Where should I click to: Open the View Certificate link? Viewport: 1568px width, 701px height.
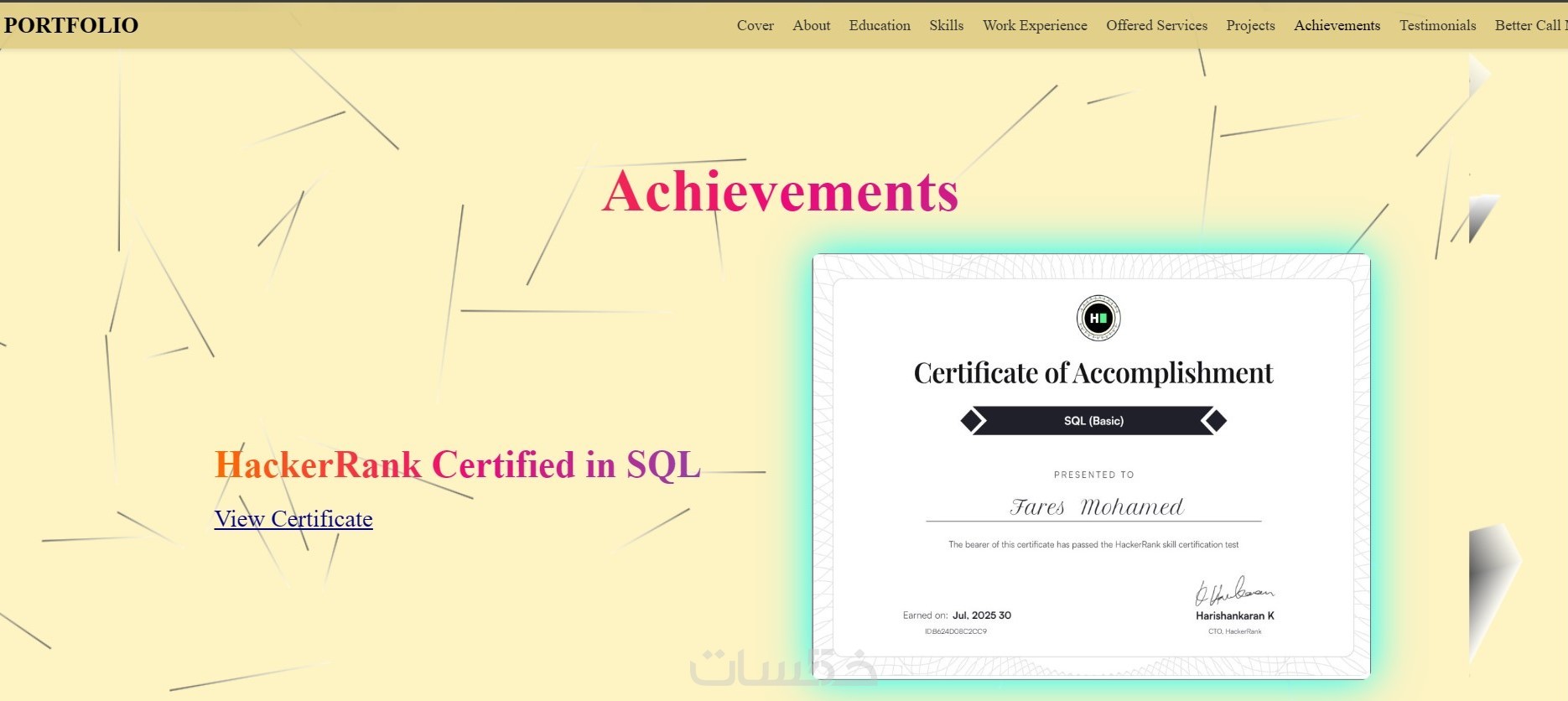293,519
